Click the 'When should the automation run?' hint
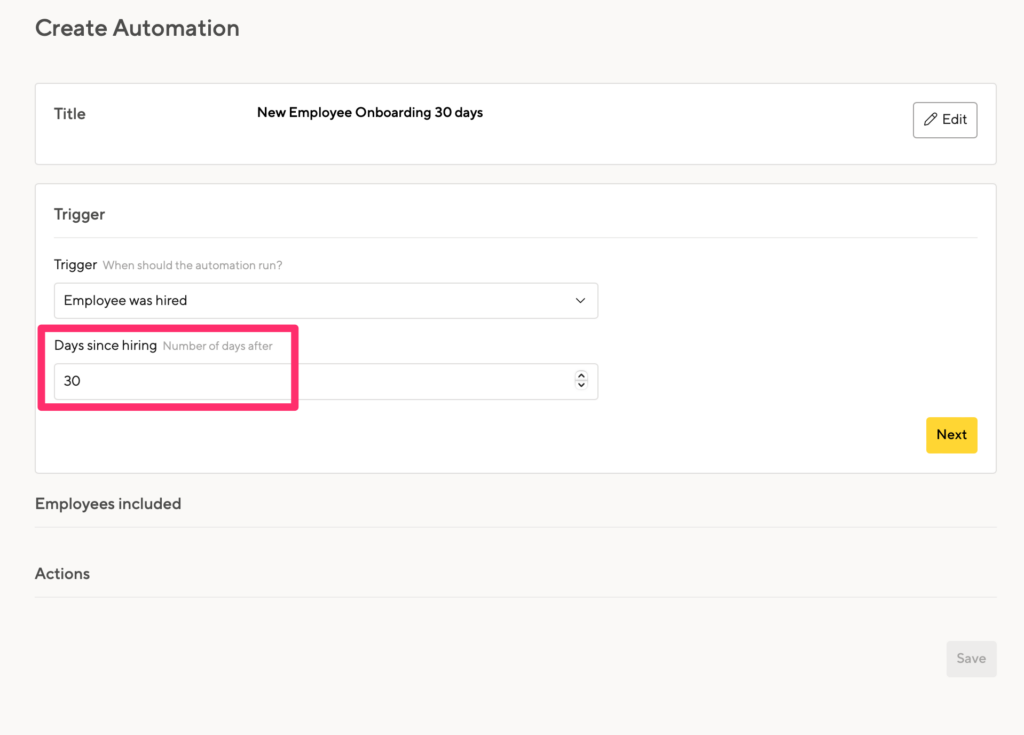The width and height of the screenshot is (1024, 735). pos(193,265)
